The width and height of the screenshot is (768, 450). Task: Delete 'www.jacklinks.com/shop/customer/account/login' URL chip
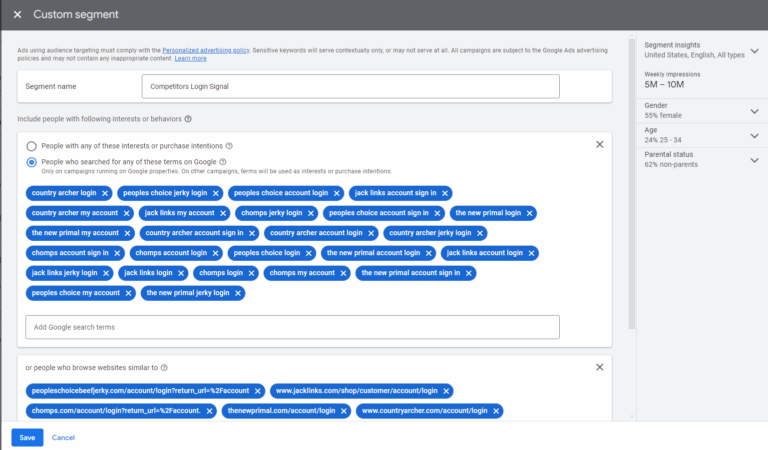446,391
